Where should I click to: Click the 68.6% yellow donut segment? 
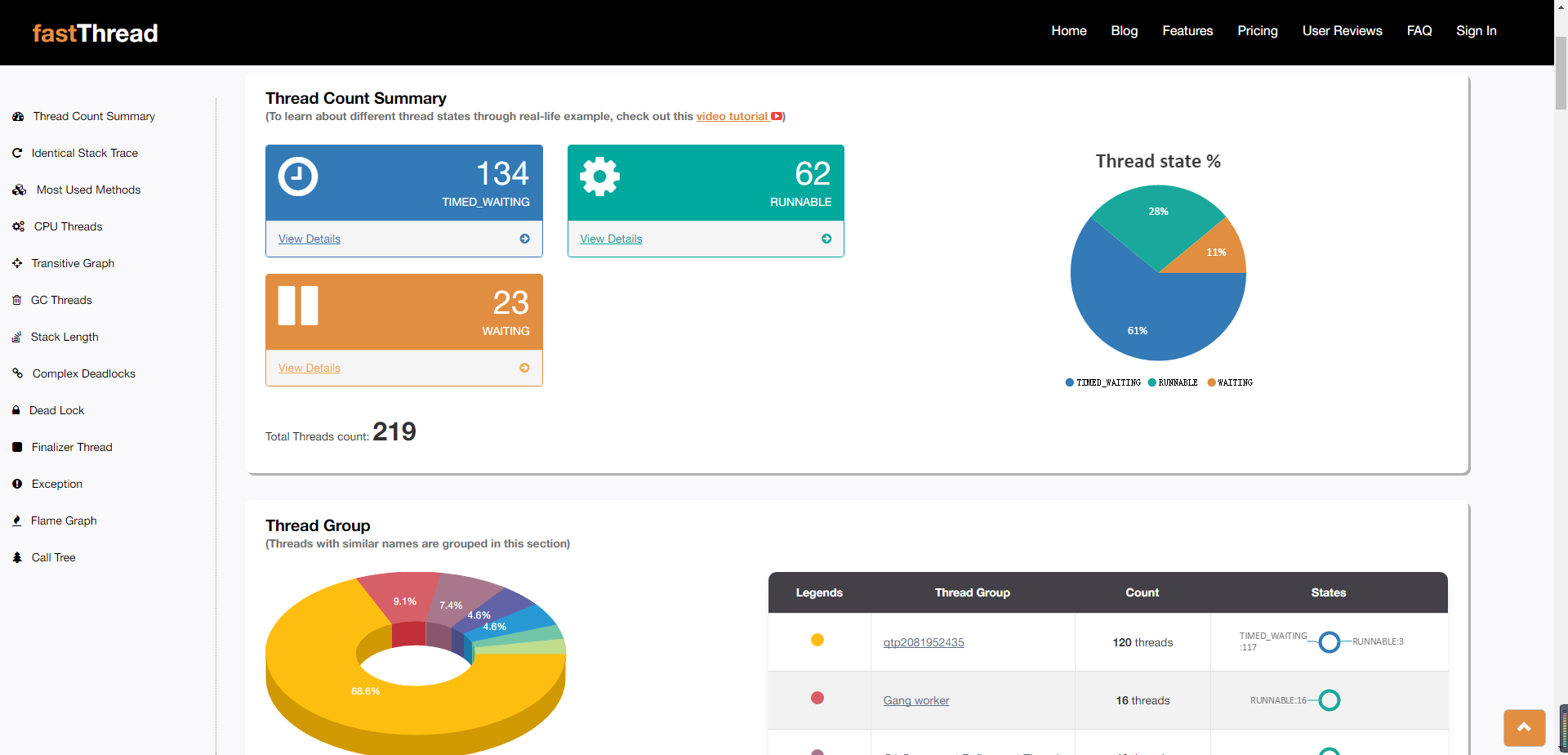[366, 691]
